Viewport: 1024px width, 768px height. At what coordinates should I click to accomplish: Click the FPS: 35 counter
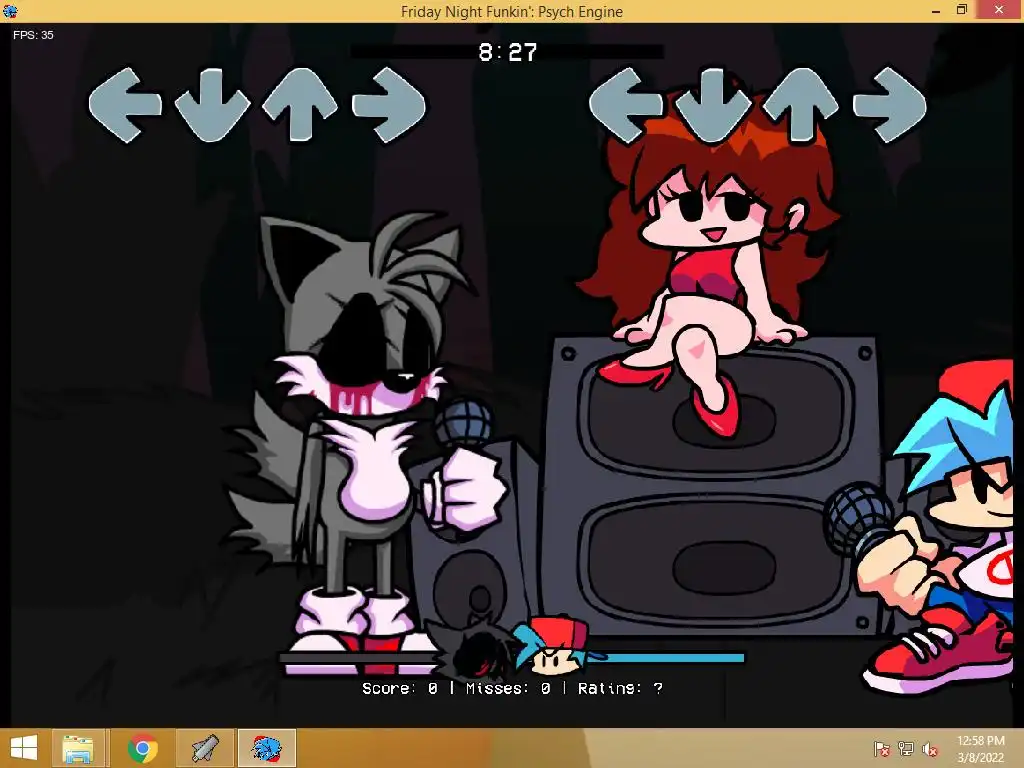33,35
